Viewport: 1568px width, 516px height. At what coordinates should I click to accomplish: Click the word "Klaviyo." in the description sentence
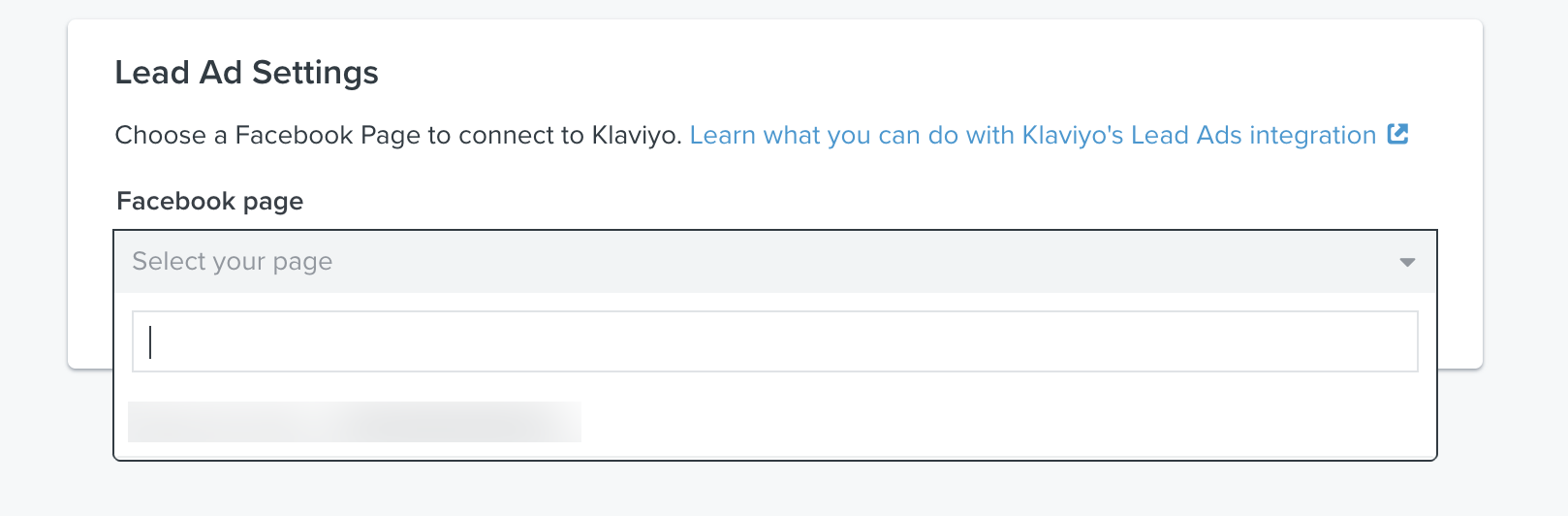click(637, 135)
